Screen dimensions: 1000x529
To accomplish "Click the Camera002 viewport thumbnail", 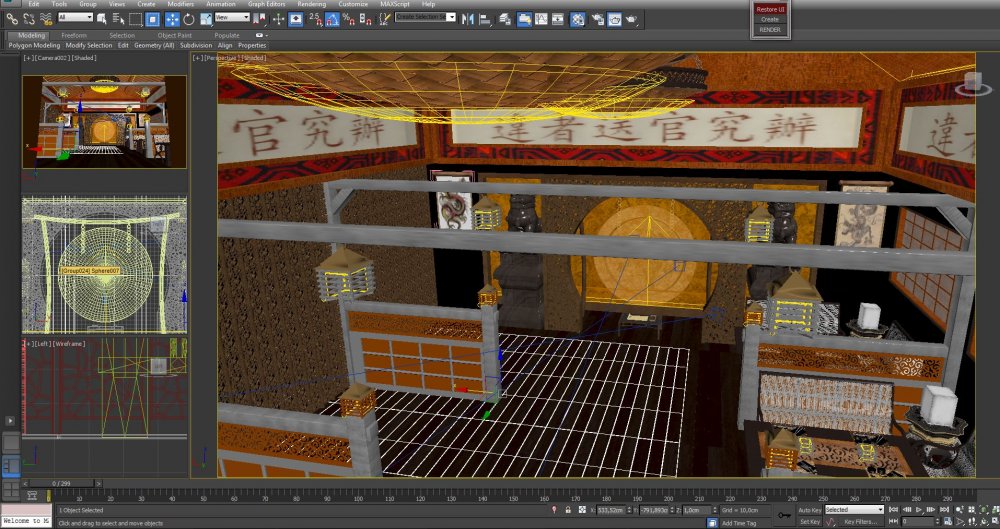I will click(105, 120).
